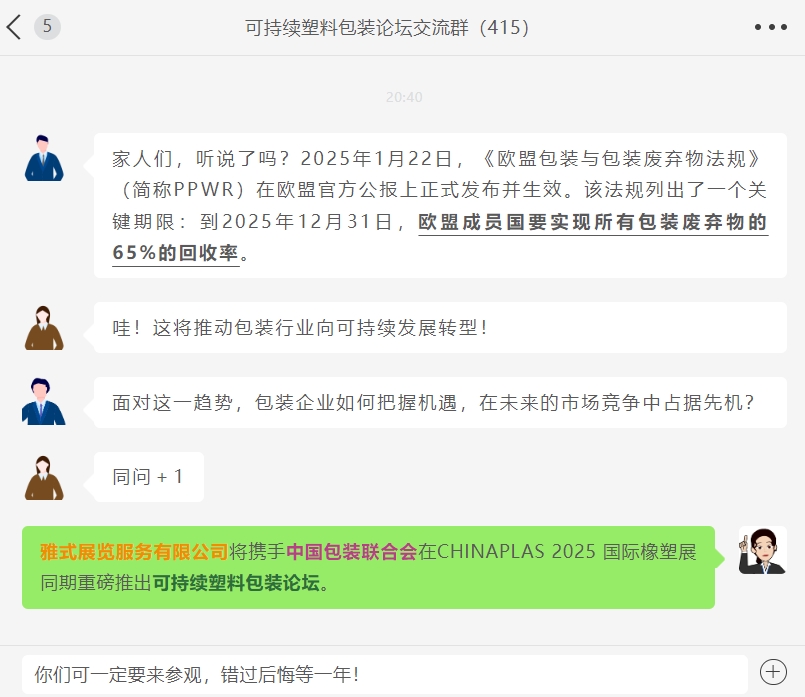Image resolution: width=805 pixels, height=697 pixels.
Task: Select the 同问 + 1 message bubble
Action: click(x=149, y=477)
